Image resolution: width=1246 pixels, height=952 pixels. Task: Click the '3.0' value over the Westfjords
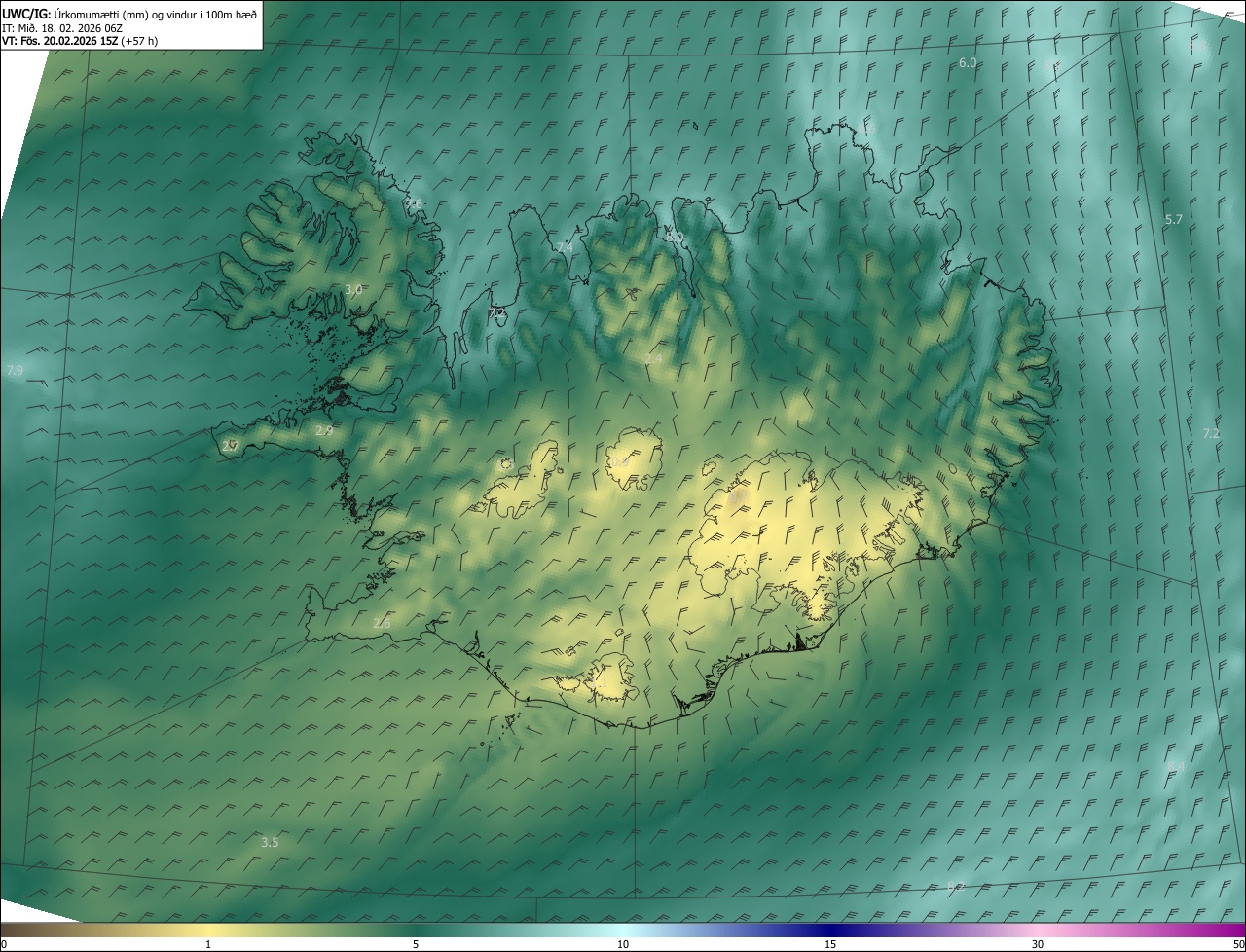click(353, 290)
